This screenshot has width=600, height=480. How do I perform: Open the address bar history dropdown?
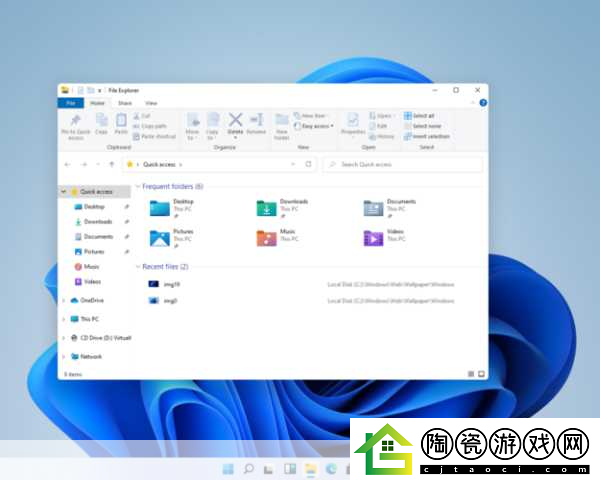coord(293,164)
